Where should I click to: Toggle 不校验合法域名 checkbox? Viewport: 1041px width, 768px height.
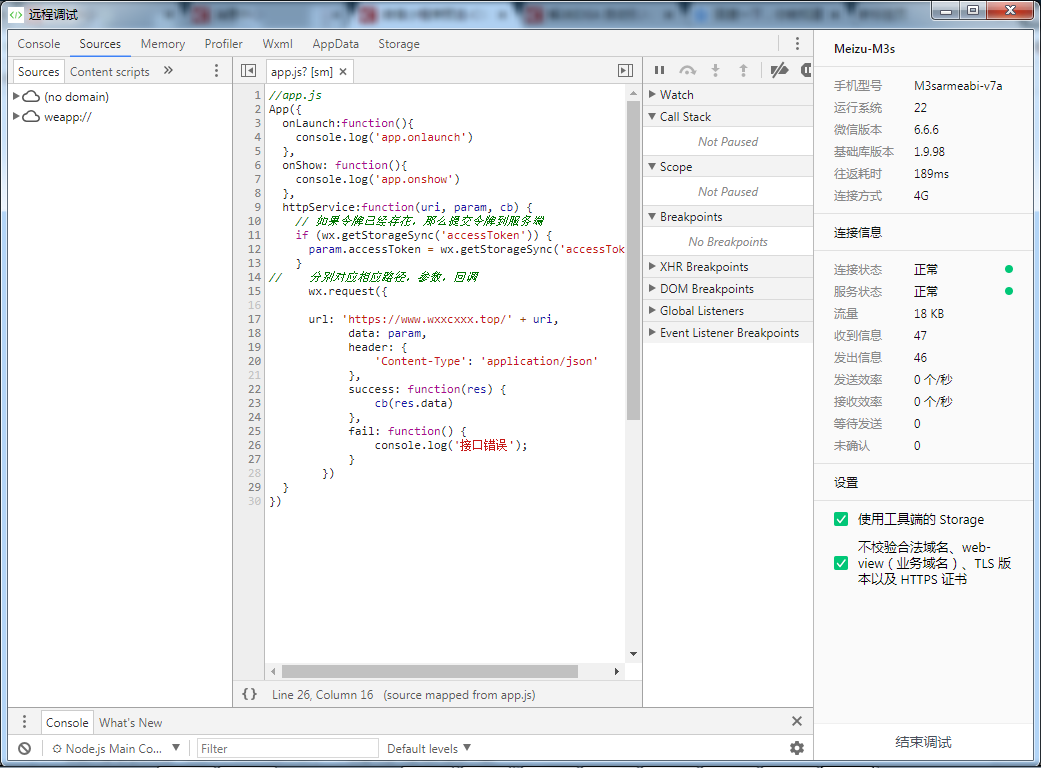pos(841,564)
